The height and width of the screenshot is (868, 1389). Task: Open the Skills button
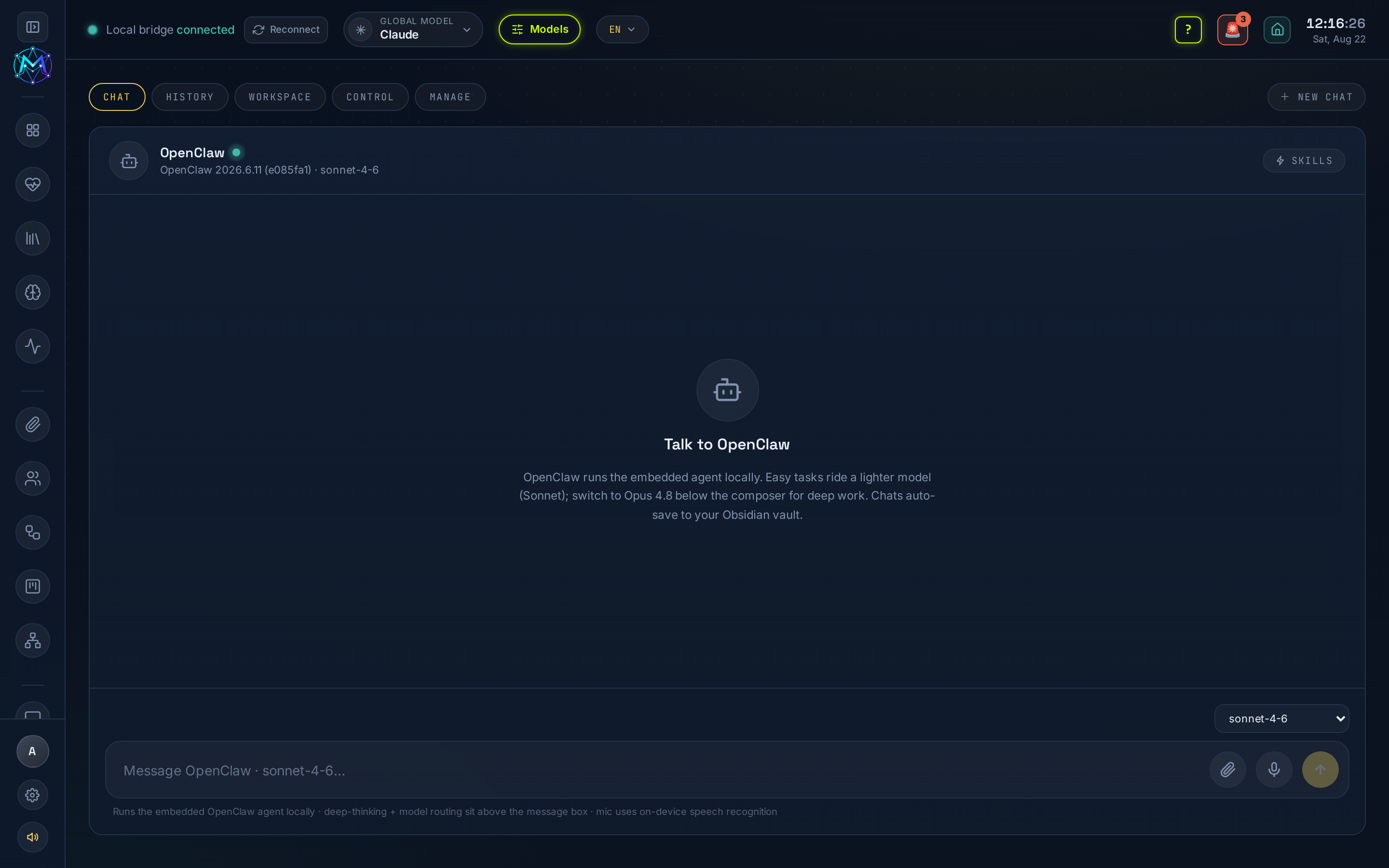click(x=1304, y=161)
